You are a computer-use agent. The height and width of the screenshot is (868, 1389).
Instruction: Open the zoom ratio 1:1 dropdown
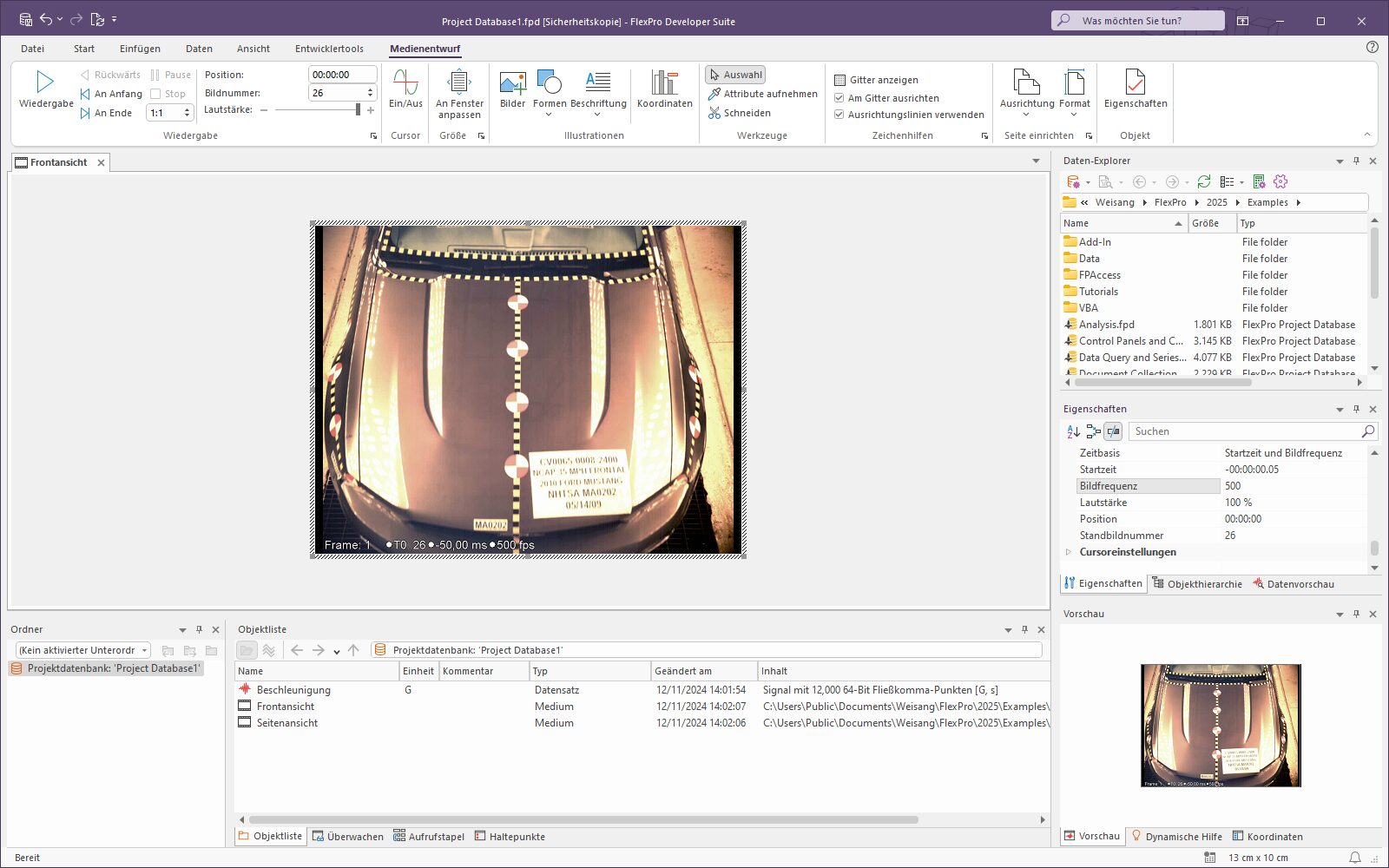169,113
